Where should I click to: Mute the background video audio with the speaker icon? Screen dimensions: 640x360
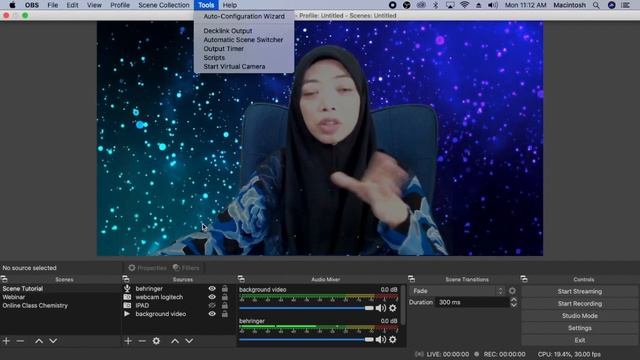tap(380, 308)
